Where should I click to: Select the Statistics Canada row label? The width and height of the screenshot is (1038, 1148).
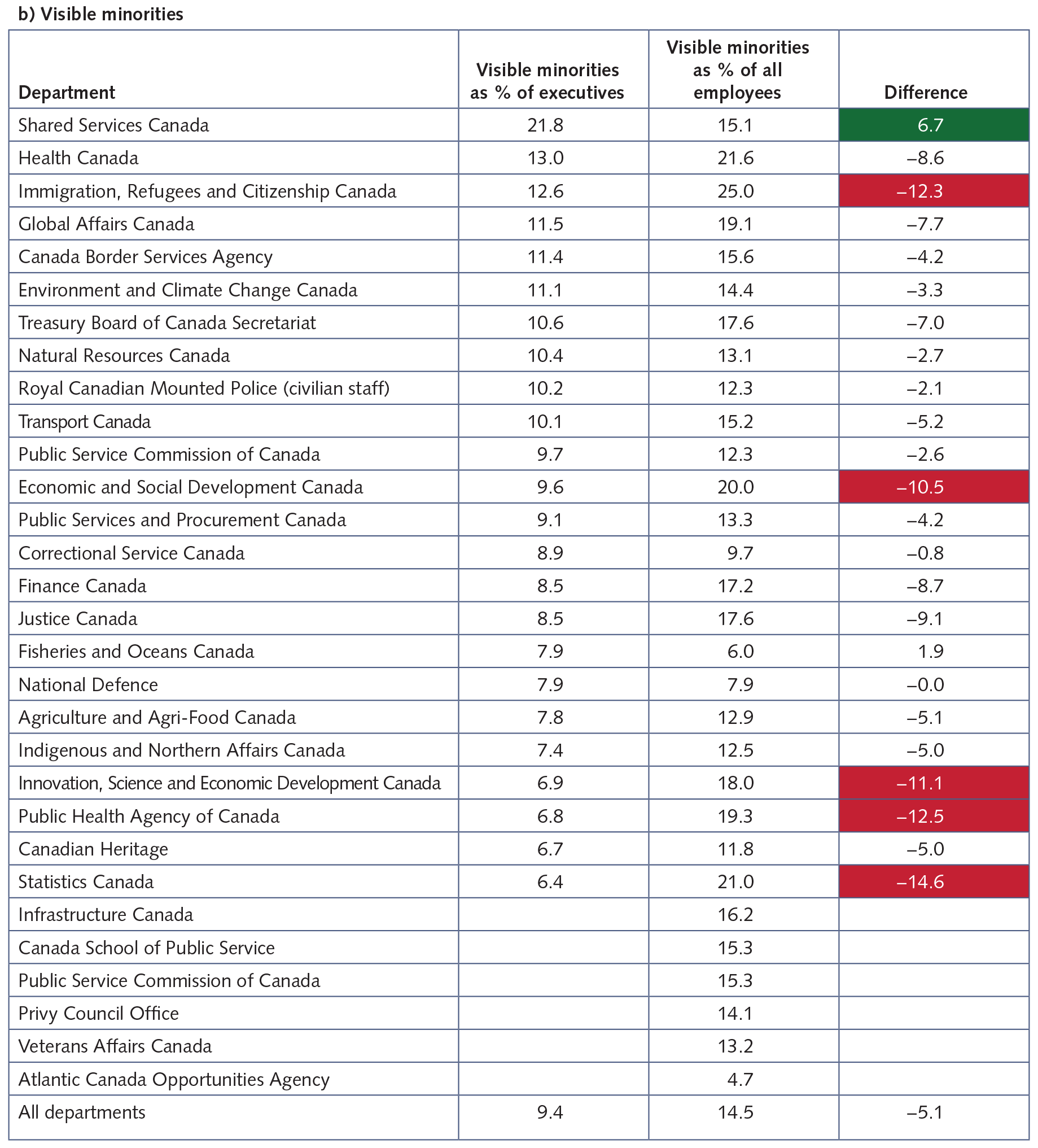click(x=86, y=881)
